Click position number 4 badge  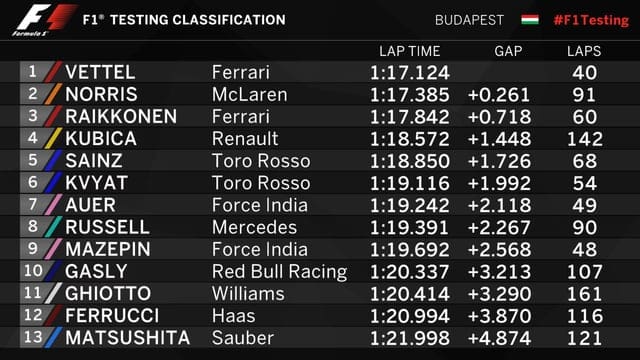click(x=33, y=138)
